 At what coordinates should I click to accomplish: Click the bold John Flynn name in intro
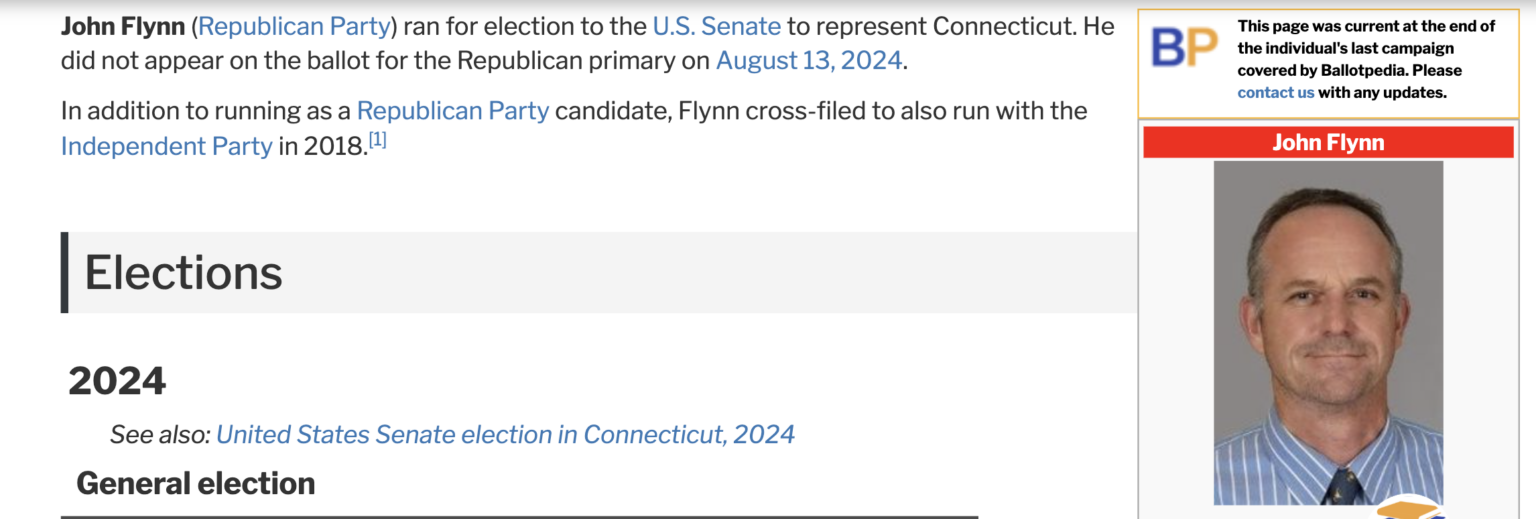coord(122,26)
